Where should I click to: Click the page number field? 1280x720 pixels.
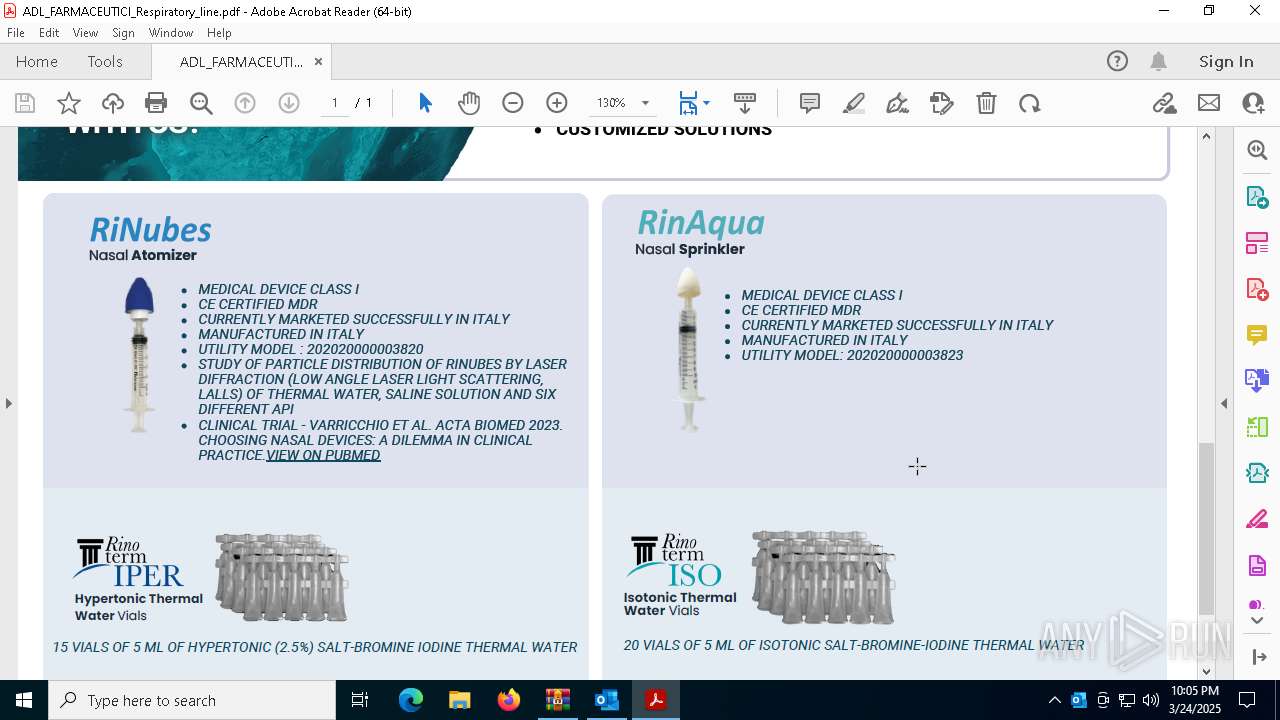(x=335, y=103)
